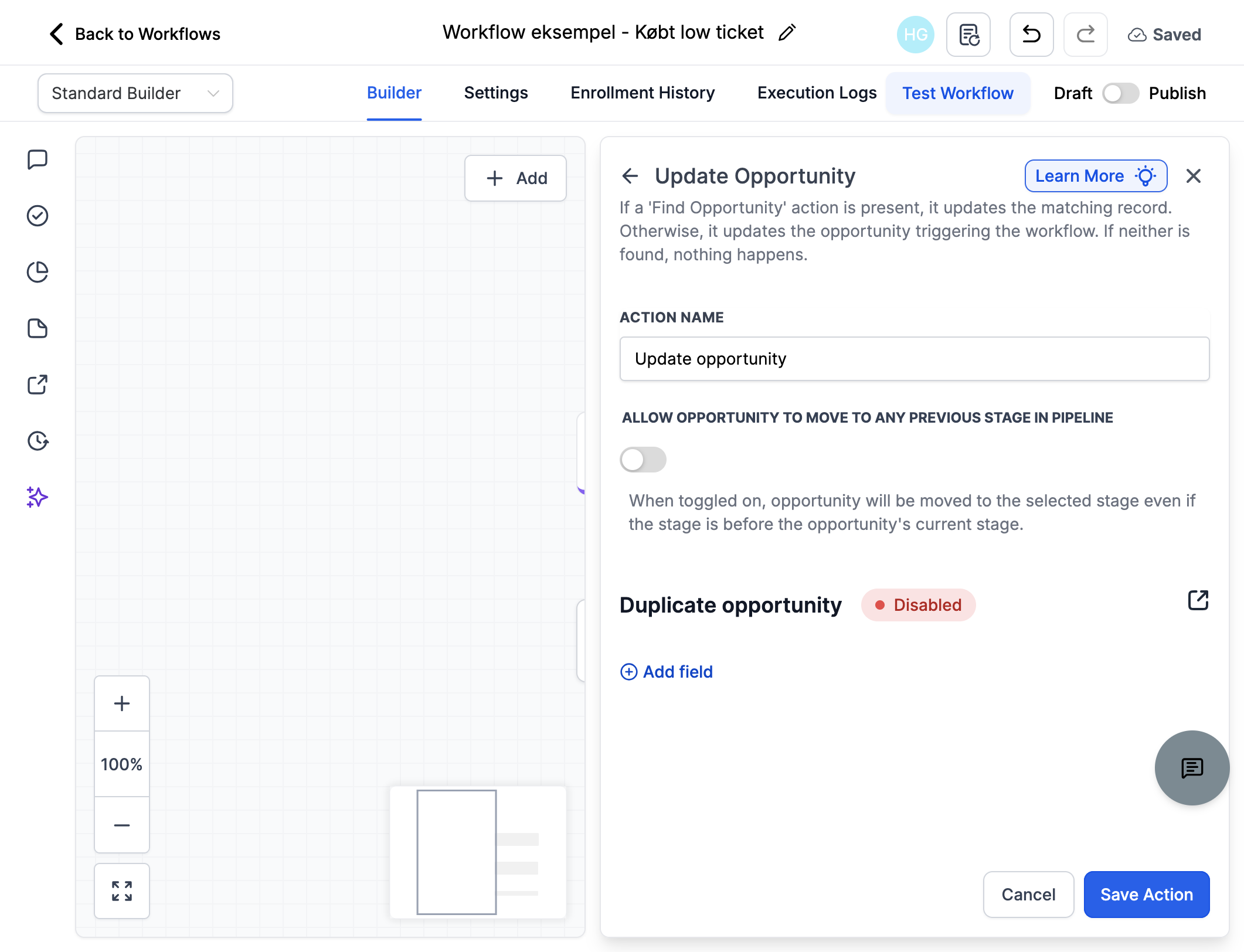
Task: Close the Update Opportunity panel
Action: [x=1193, y=176]
